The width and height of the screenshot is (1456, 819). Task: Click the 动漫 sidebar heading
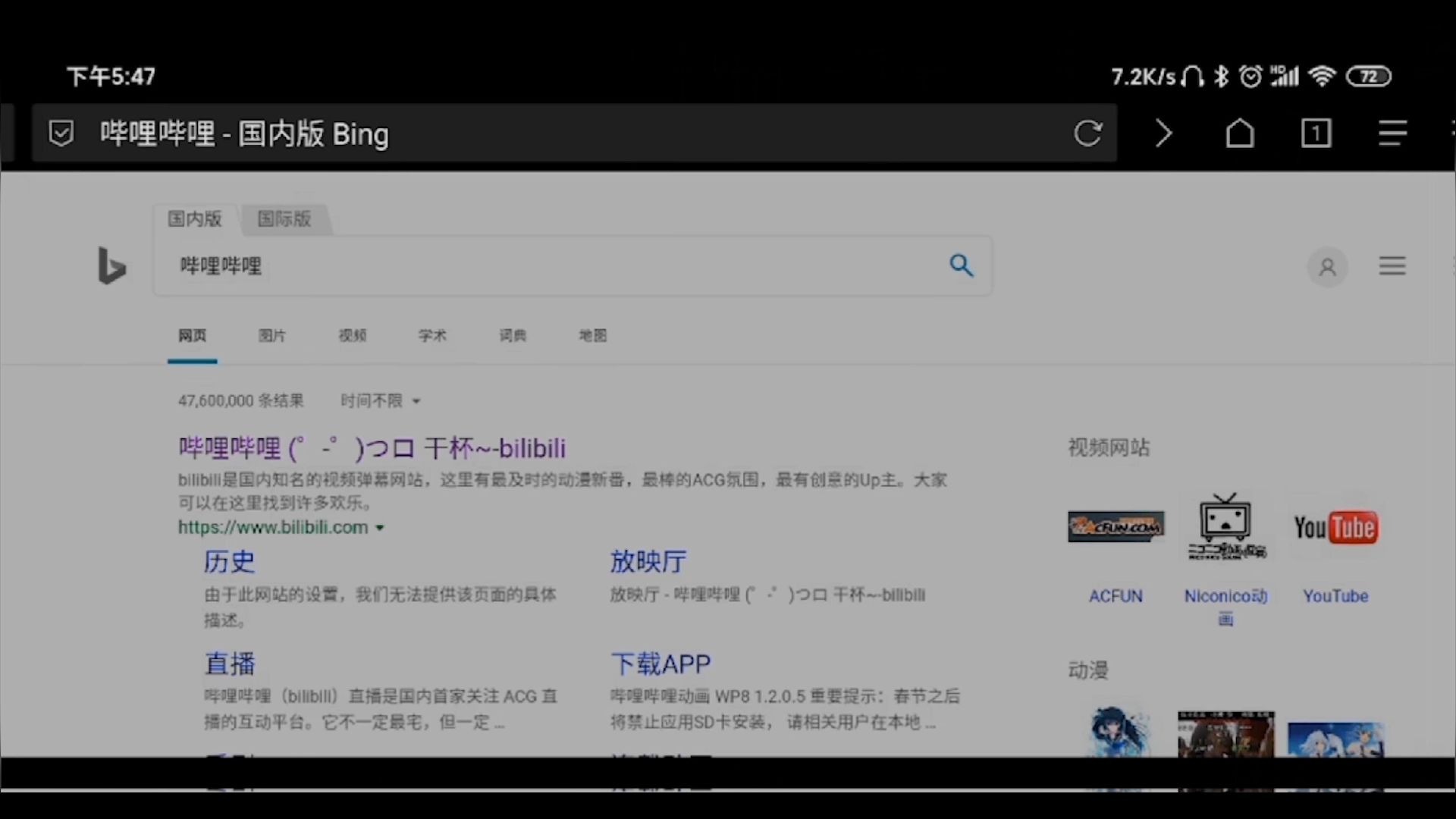[1088, 670]
